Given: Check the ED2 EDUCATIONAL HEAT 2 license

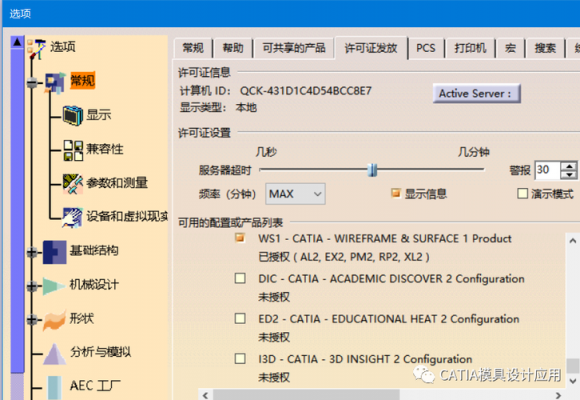Looking at the screenshot, I should click(240, 318).
